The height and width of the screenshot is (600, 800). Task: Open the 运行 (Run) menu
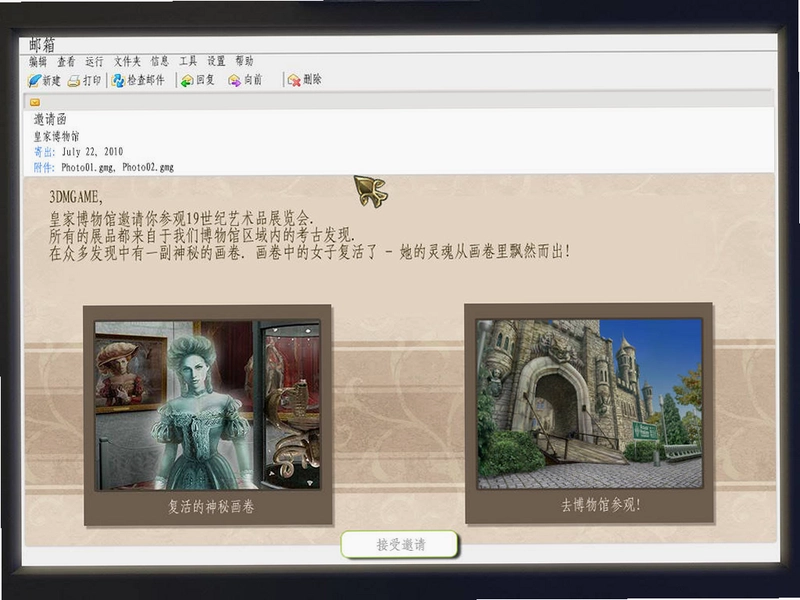click(94, 62)
